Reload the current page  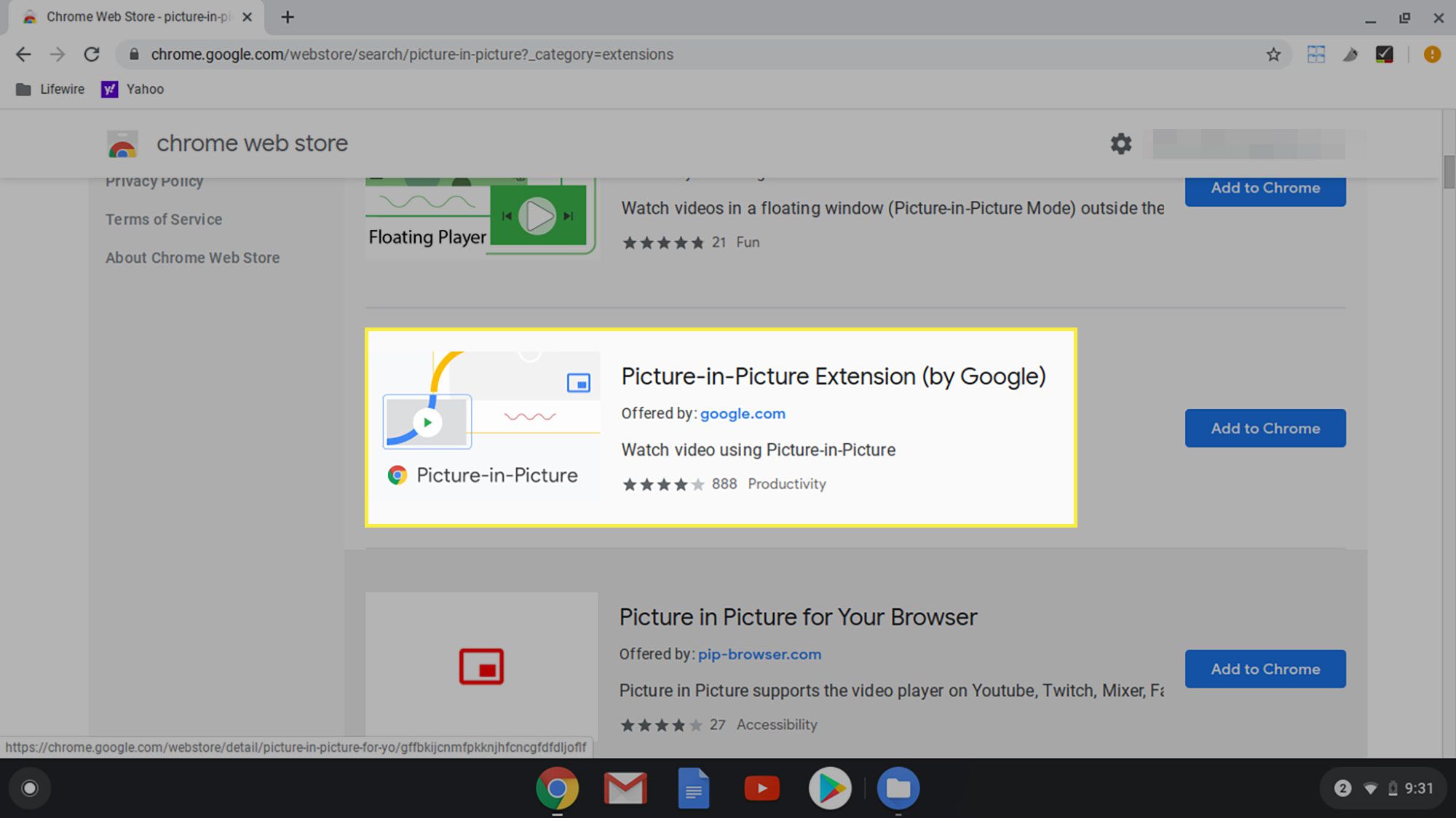92,55
